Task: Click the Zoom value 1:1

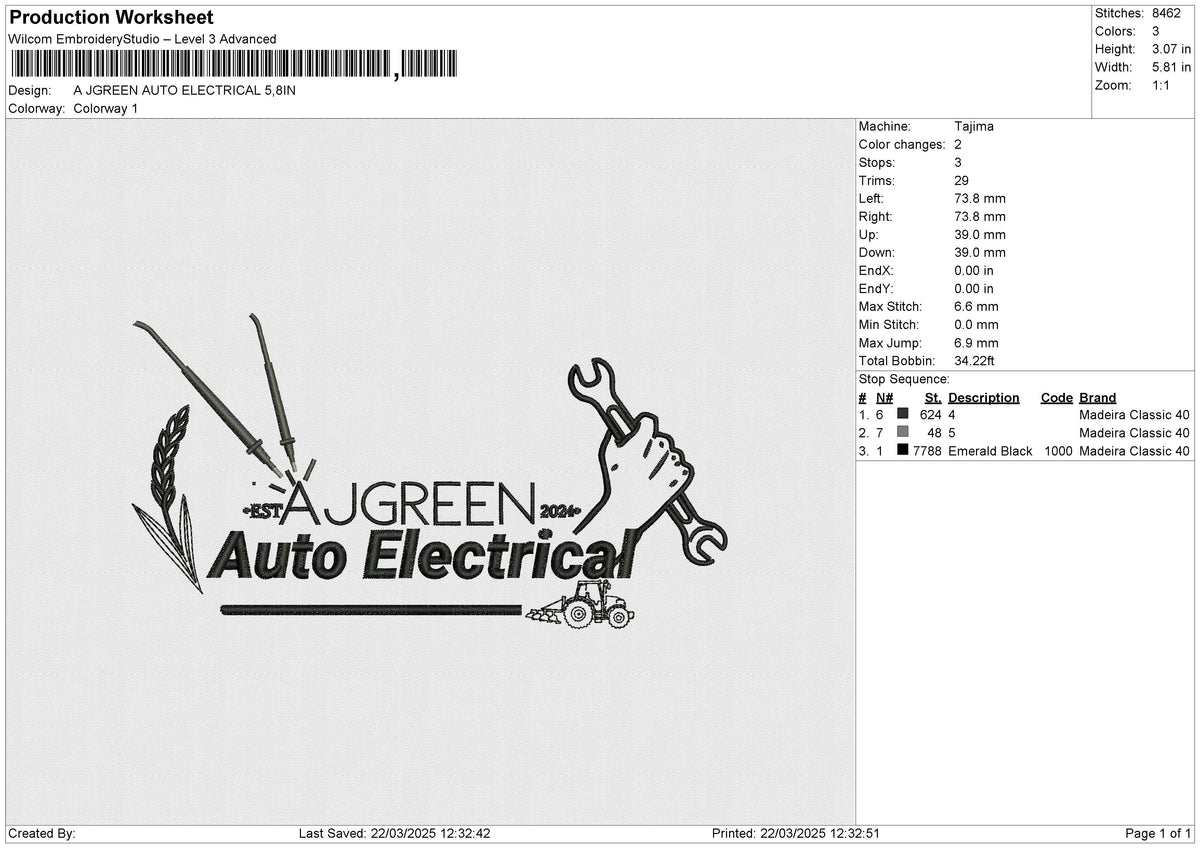Action: click(x=1163, y=85)
